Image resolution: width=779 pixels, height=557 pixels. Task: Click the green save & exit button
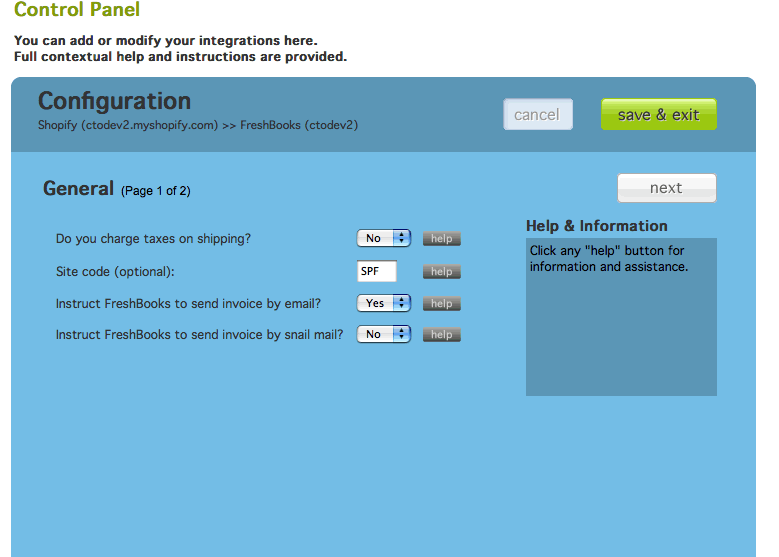click(x=658, y=114)
